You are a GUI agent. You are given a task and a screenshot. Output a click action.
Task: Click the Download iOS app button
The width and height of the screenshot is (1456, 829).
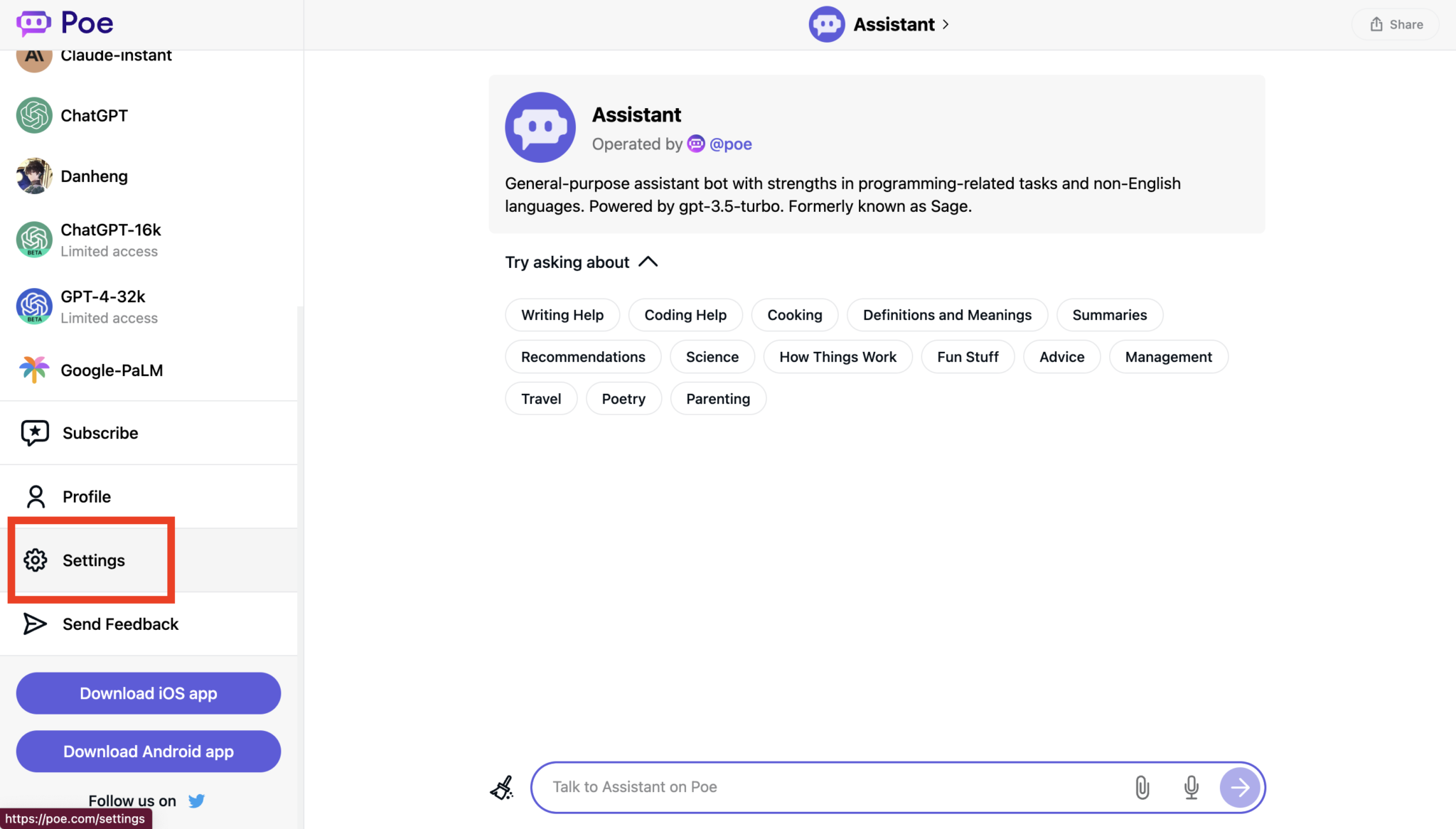[x=148, y=693]
